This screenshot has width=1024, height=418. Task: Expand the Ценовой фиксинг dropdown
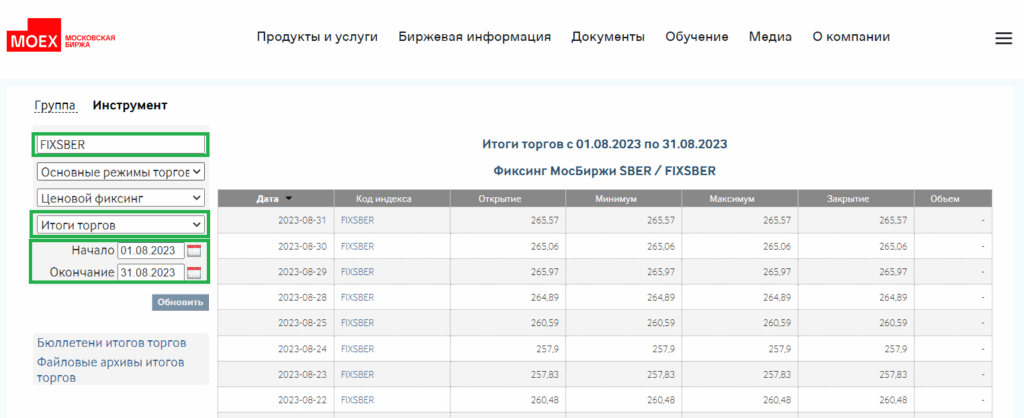(120, 198)
